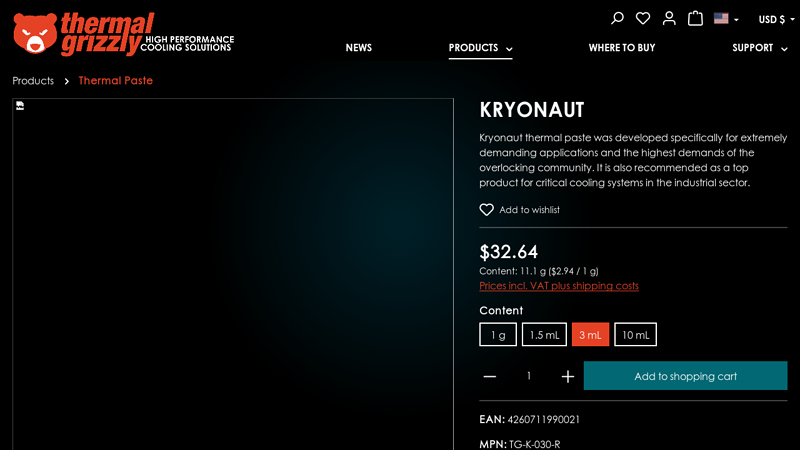This screenshot has width=800, height=450.
Task: Select the 10 mL content option
Action: tap(635, 335)
